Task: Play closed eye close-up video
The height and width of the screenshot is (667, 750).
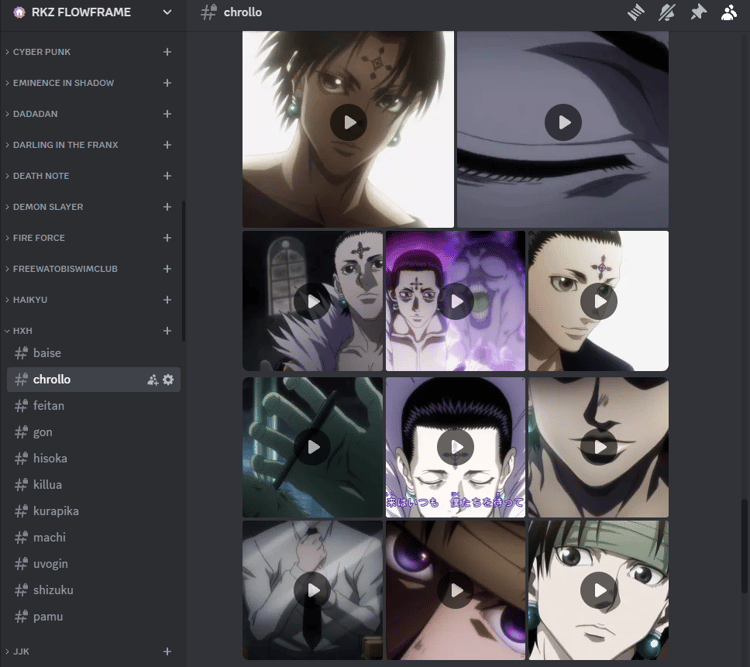Action: point(563,122)
